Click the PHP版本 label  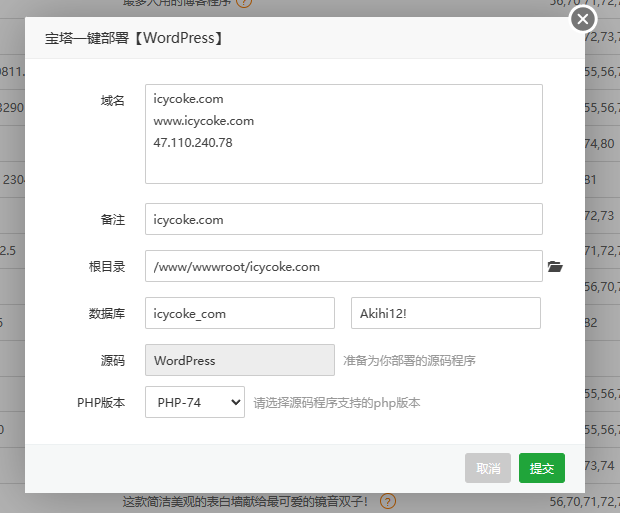(x=101, y=403)
